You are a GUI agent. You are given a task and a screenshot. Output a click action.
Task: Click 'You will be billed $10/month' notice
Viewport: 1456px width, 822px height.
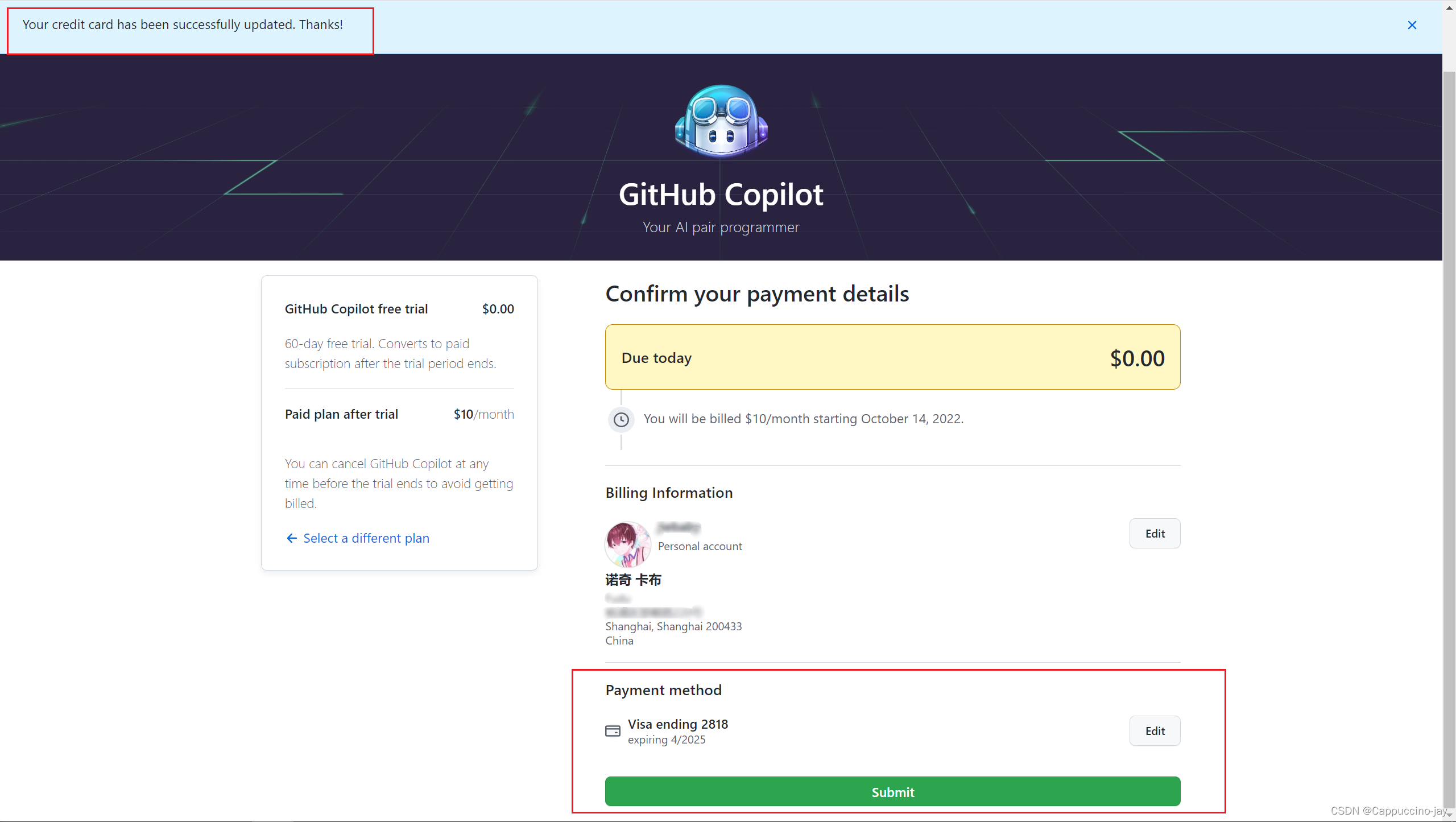(x=803, y=419)
